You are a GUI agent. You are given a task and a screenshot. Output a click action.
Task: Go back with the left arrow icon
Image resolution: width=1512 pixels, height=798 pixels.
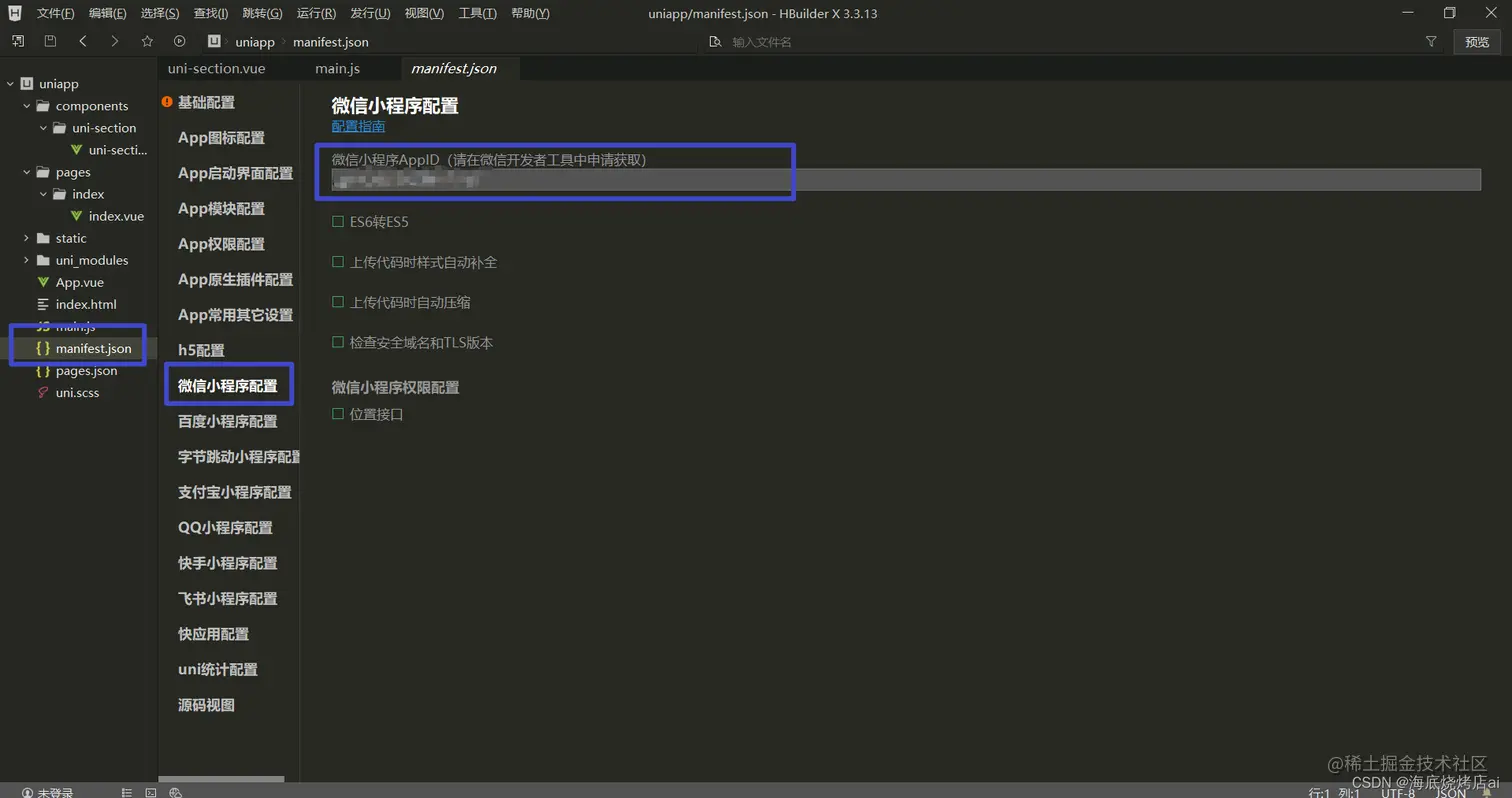click(83, 41)
